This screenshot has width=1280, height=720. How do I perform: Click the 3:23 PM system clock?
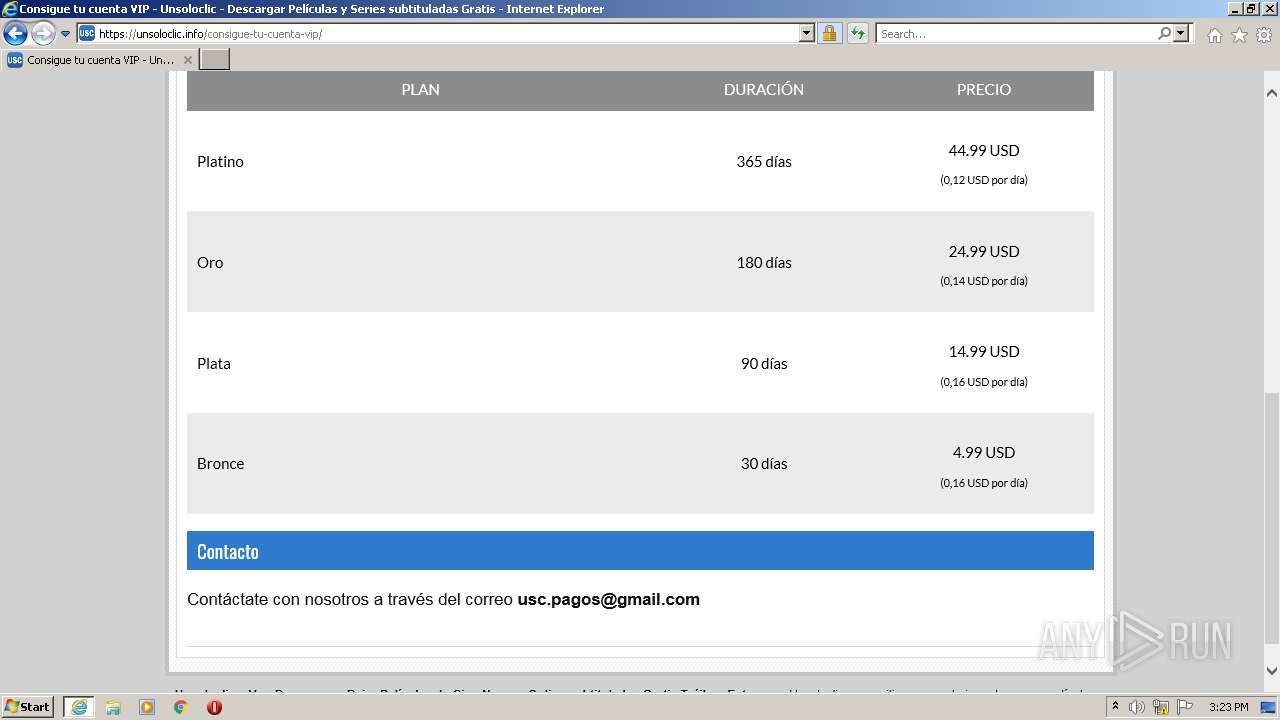[x=1228, y=707]
